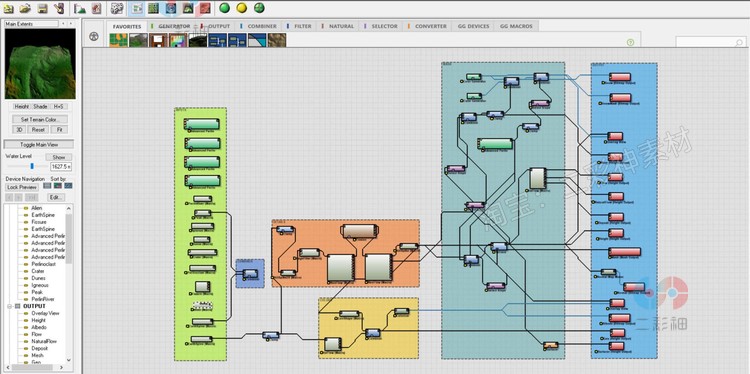
Task: Toggle Height preview display mode
Action: (22, 107)
